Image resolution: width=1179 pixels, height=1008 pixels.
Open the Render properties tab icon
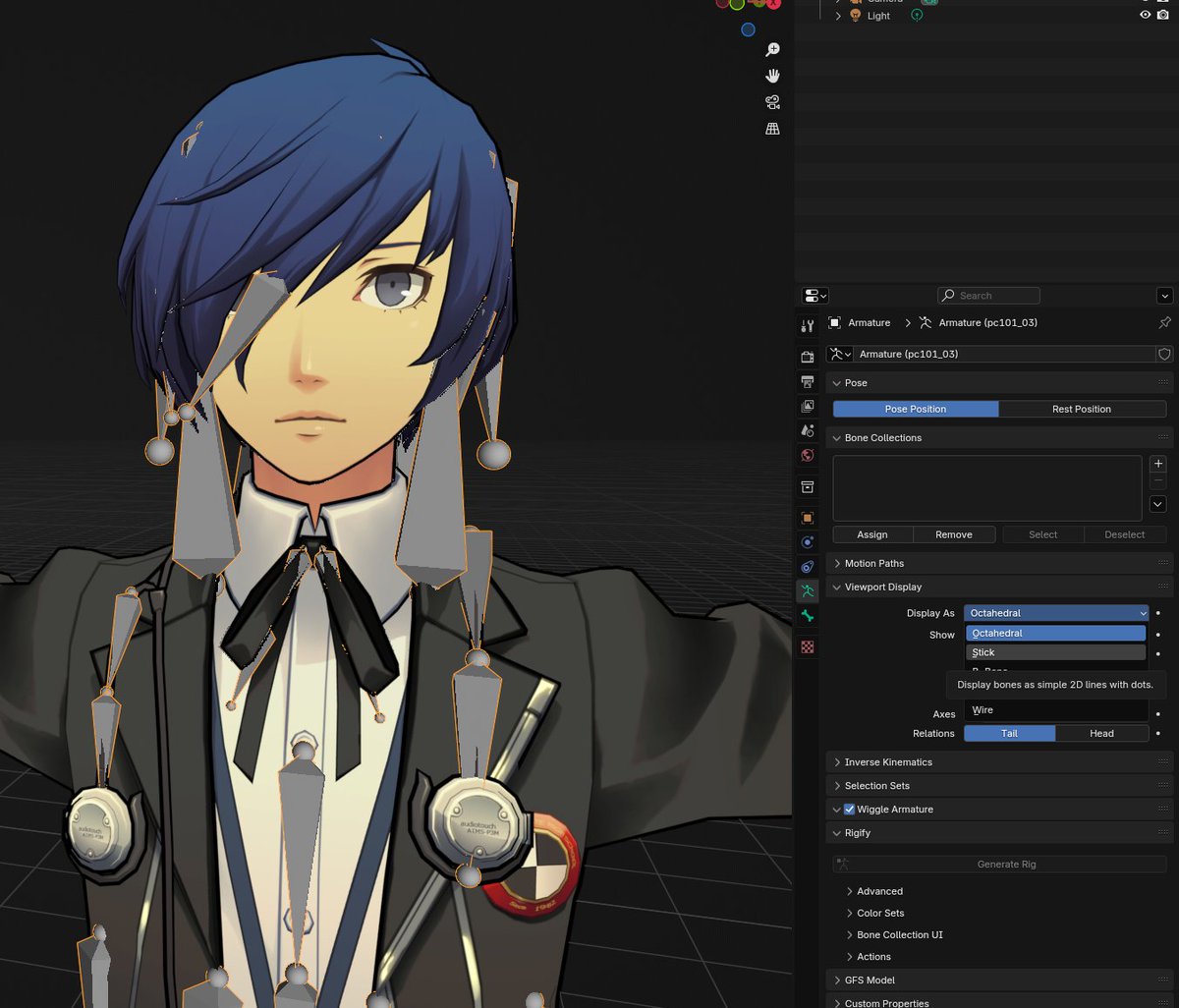tap(808, 357)
